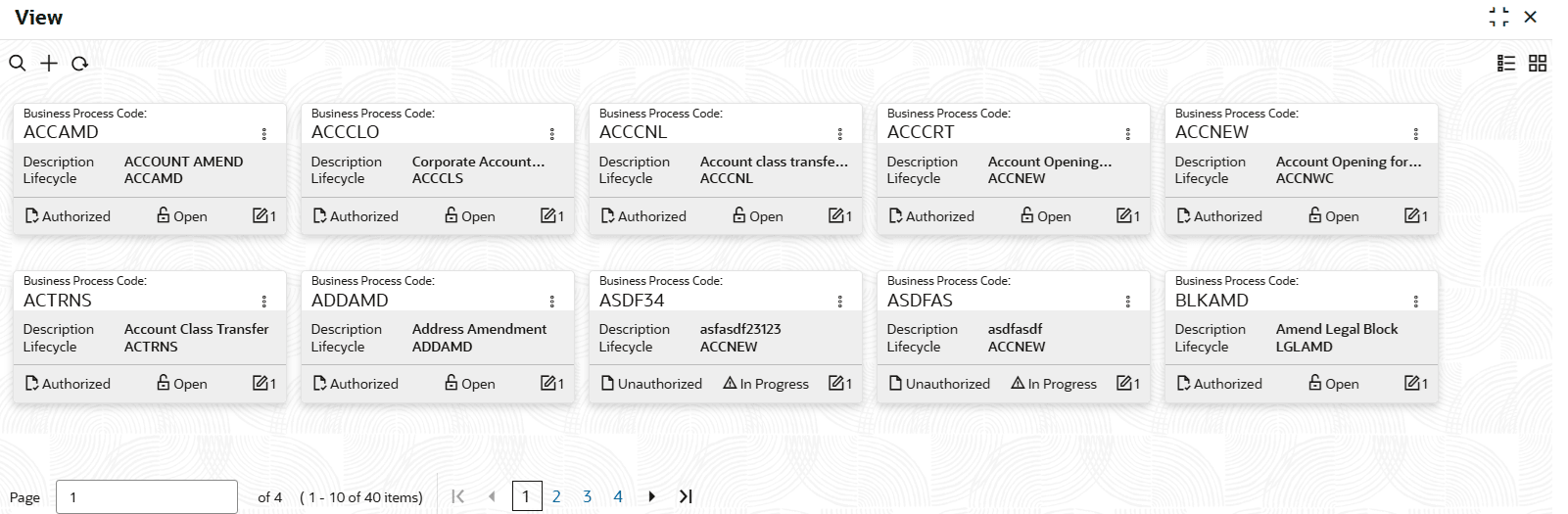The width and height of the screenshot is (1568, 514).
Task: Click the Page number input field
Action: click(147, 496)
